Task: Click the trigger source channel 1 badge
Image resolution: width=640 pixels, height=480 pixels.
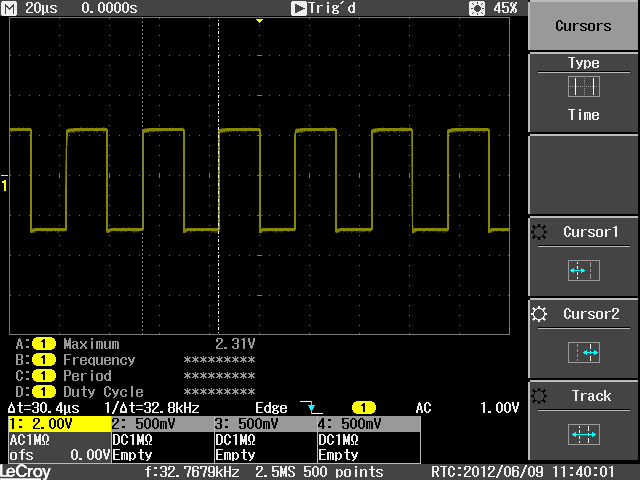Action: [x=364, y=408]
